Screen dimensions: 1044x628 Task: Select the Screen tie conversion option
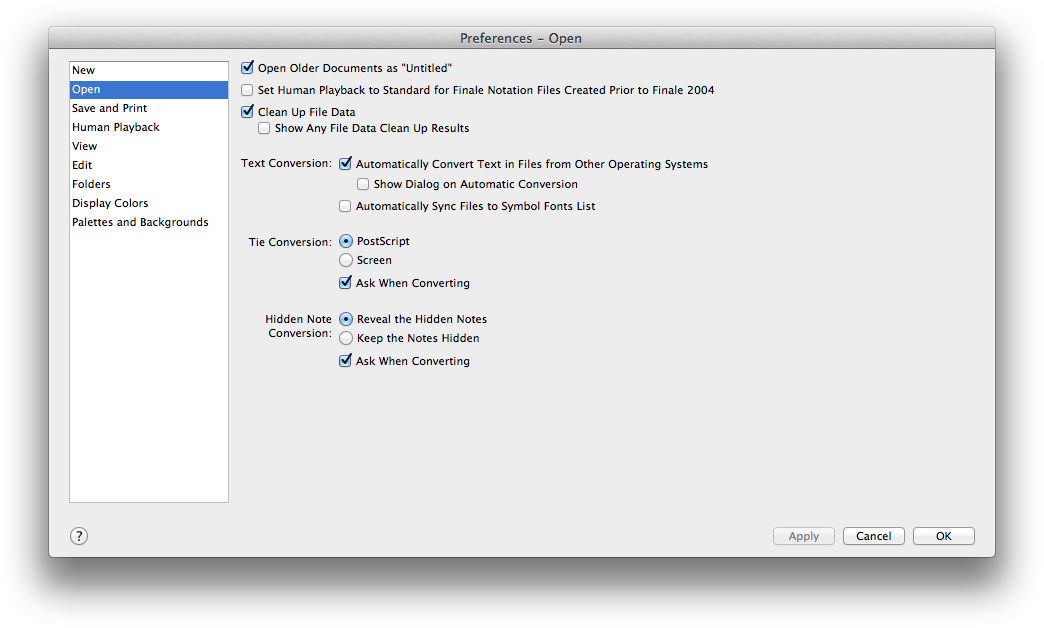tap(345, 260)
